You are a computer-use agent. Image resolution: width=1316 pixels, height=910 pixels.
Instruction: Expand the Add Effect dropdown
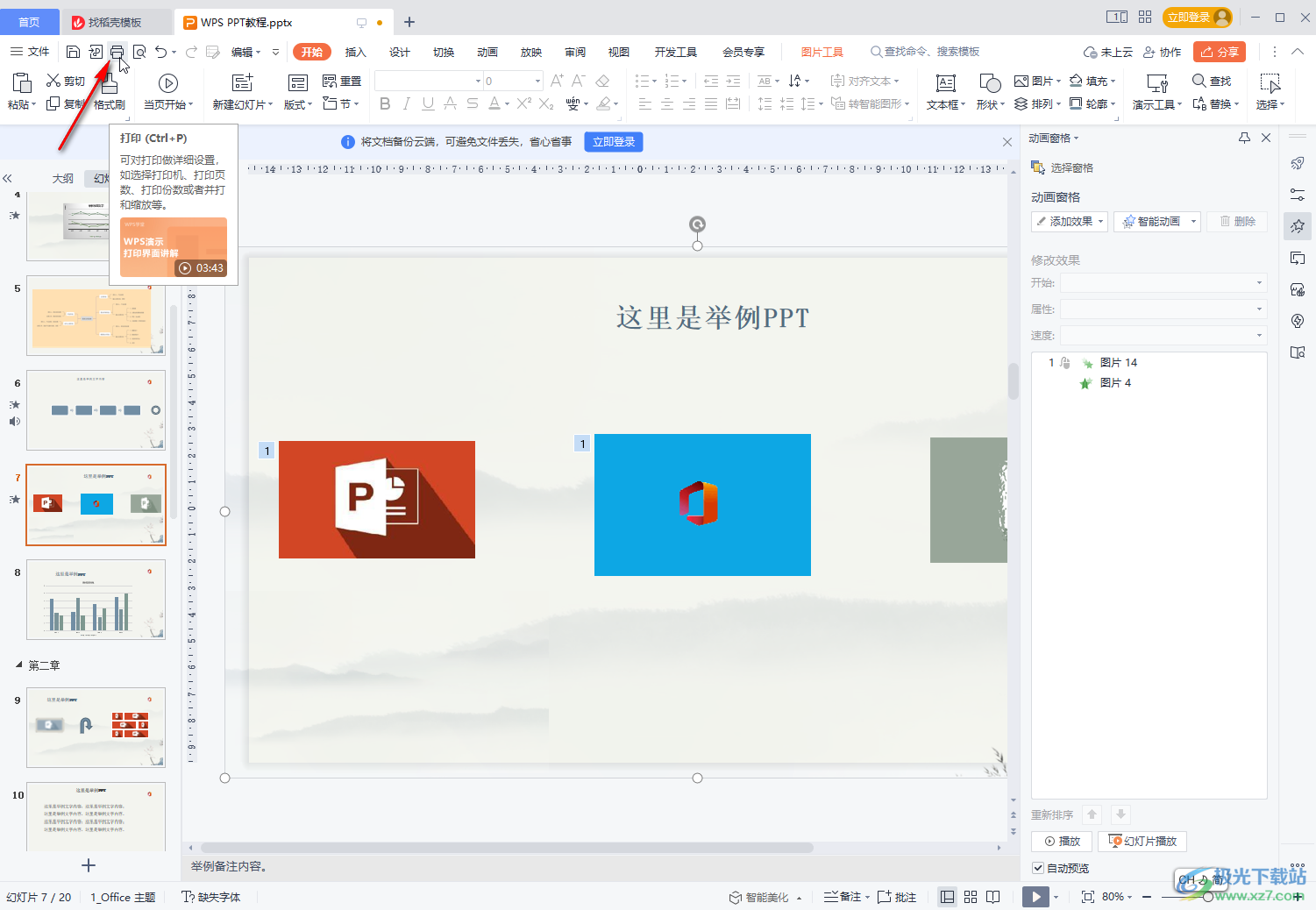1101,222
